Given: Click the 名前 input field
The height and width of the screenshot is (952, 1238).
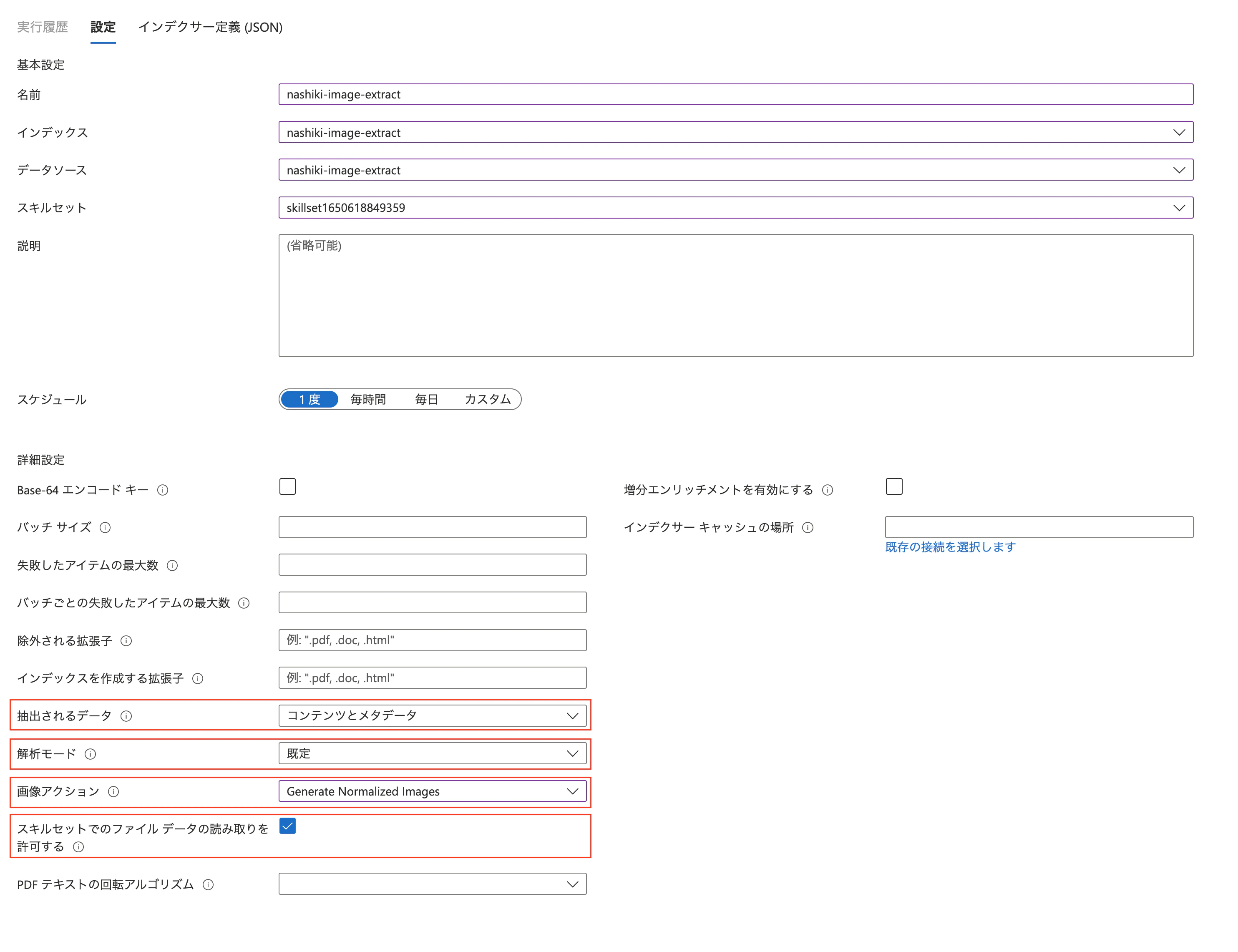Looking at the screenshot, I should [735, 95].
